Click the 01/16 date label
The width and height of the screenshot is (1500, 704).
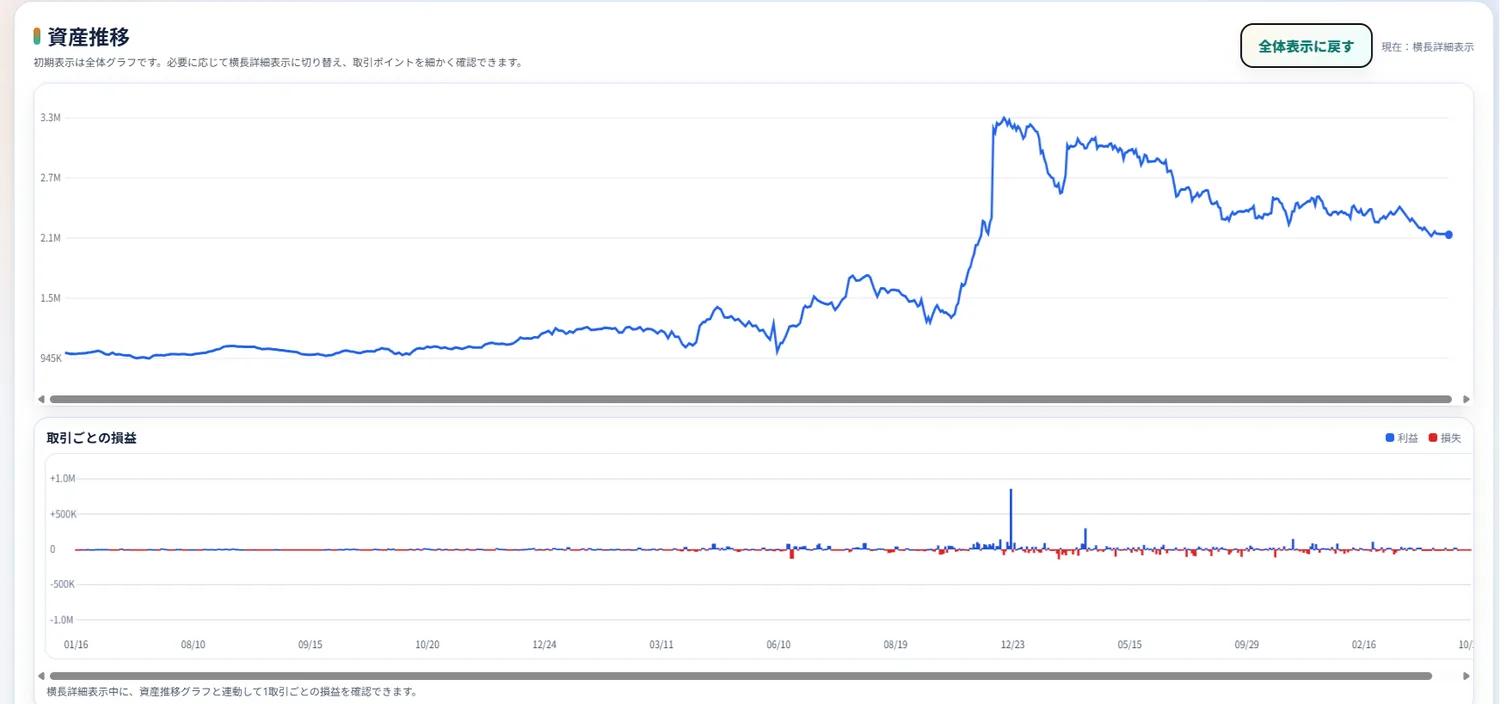(76, 645)
